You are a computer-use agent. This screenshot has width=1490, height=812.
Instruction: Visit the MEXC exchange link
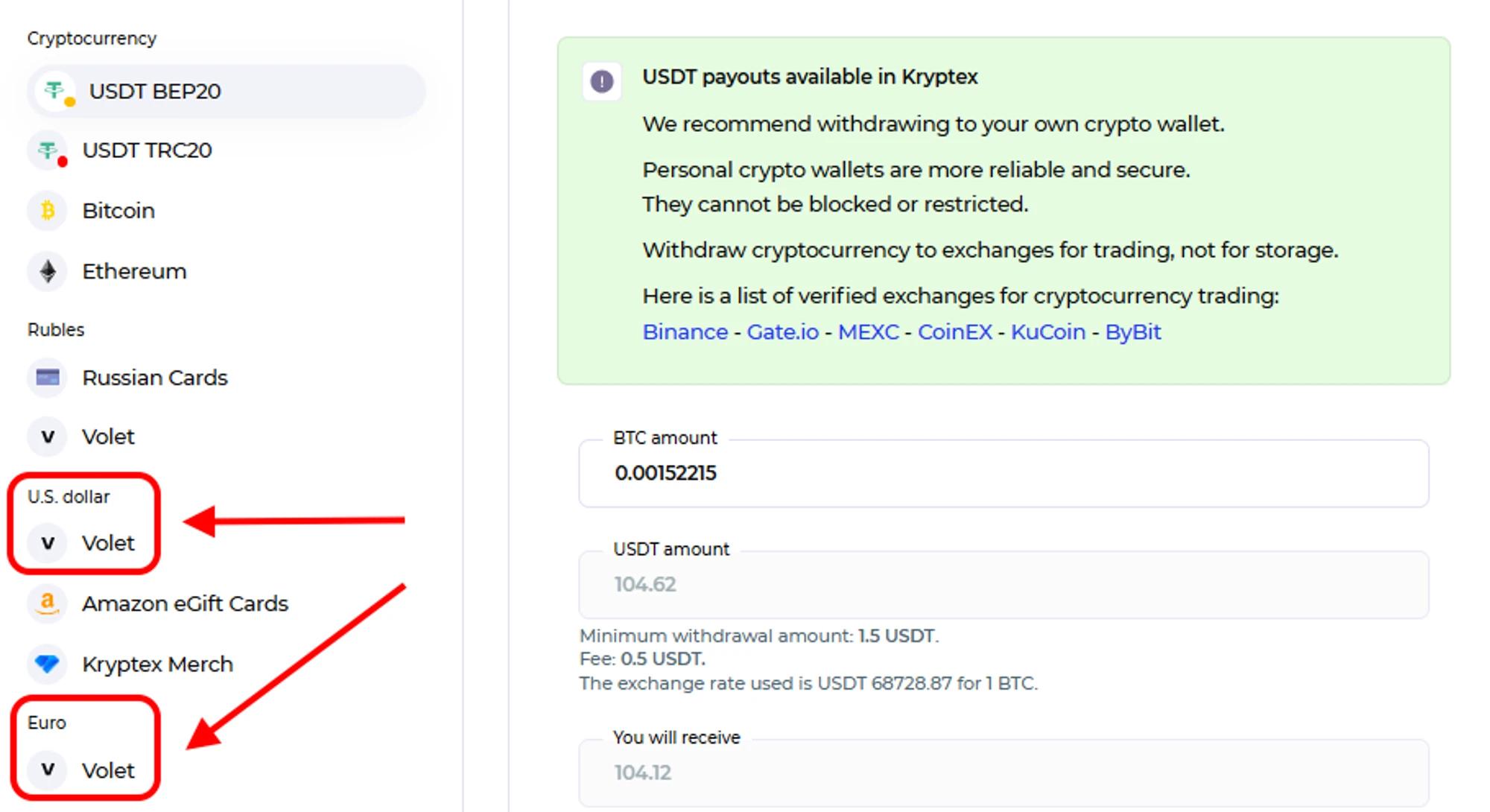(868, 332)
